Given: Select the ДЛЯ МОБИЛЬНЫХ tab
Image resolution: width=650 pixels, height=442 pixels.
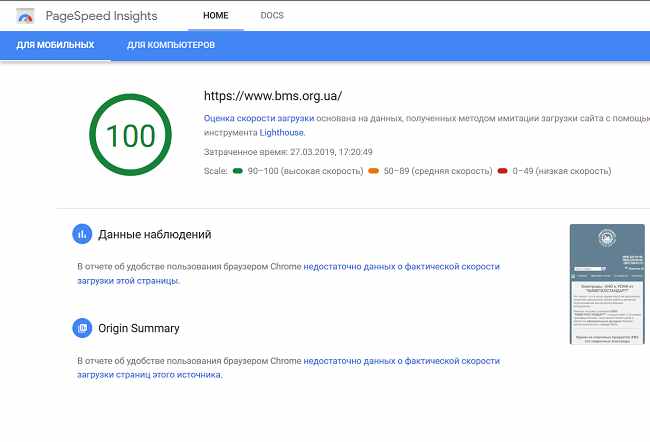Looking at the screenshot, I should [x=55, y=45].
